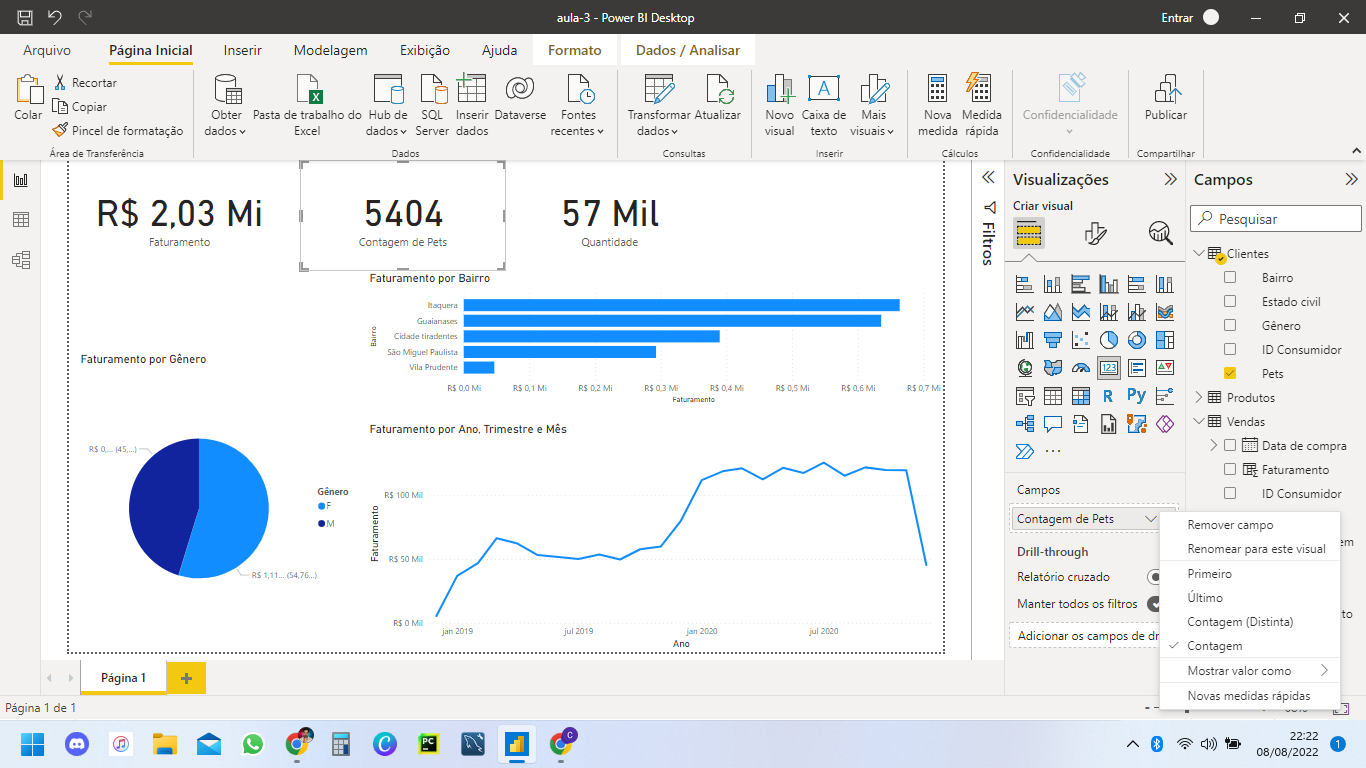
Task: Choose the Area chart visualization
Action: click(x=1052, y=312)
